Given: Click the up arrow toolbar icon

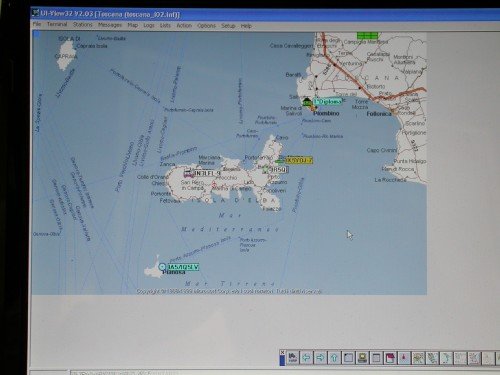Looking at the screenshot, I should point(334,358).
